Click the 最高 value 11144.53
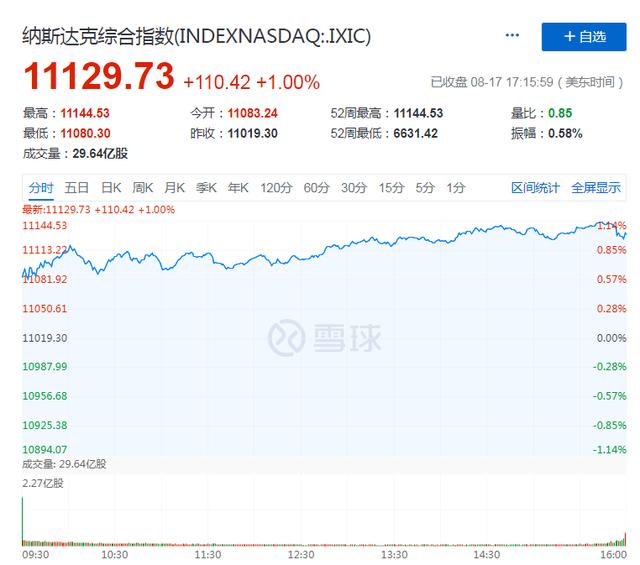640x565 pixels. click(85, 113)
